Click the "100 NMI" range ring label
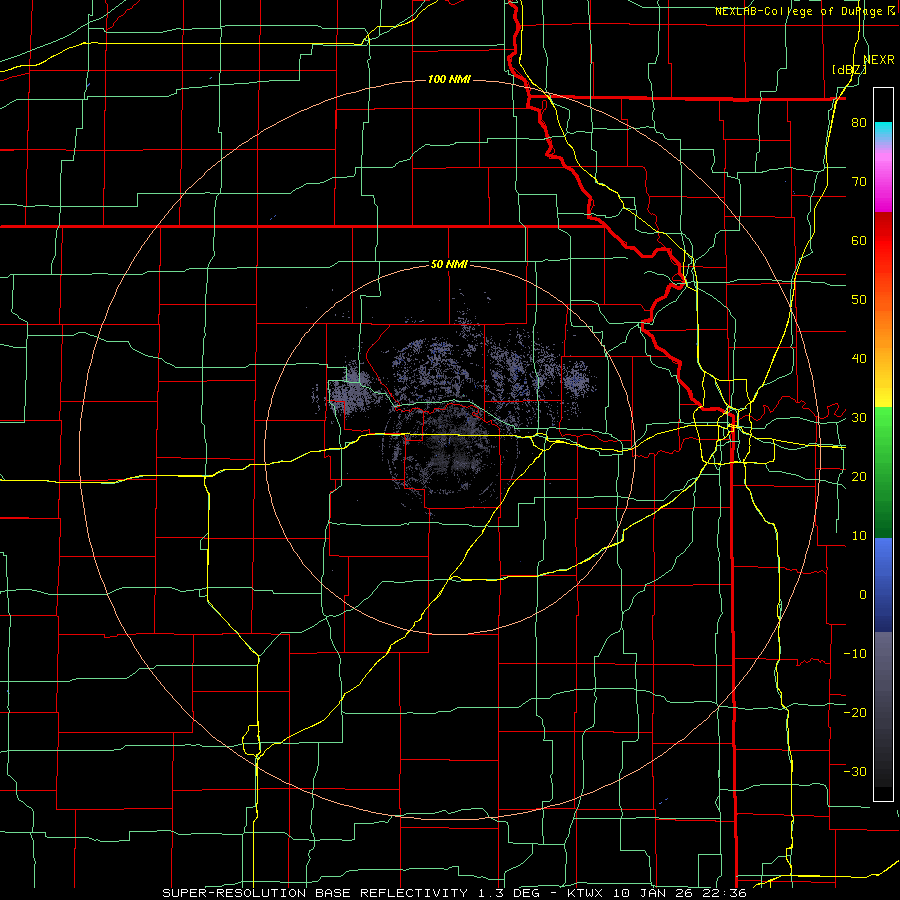Image resolution: width=900 pixels, height=900 pixels. [449, 79]
